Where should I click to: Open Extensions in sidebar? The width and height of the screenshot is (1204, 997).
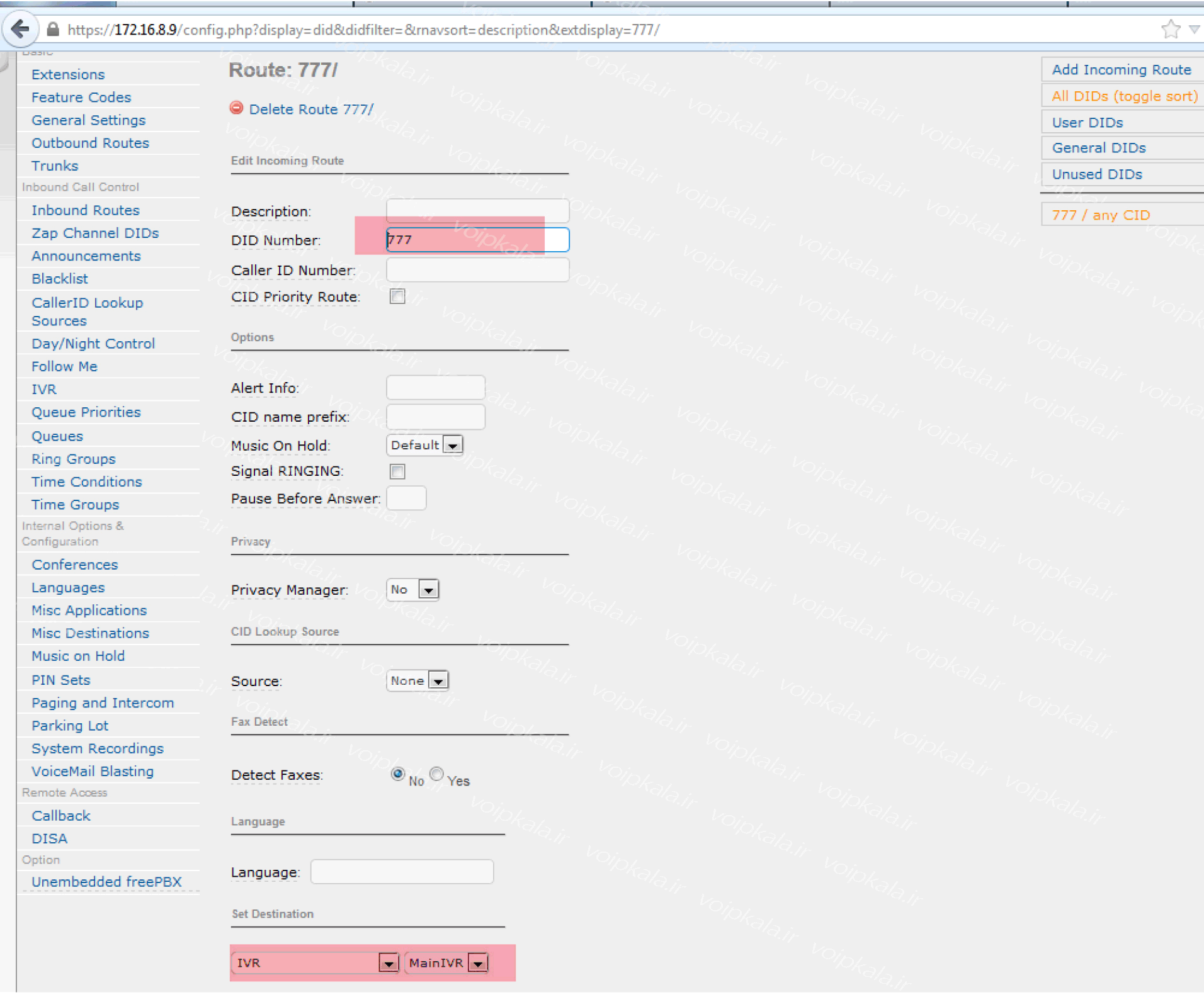[68, 74]
